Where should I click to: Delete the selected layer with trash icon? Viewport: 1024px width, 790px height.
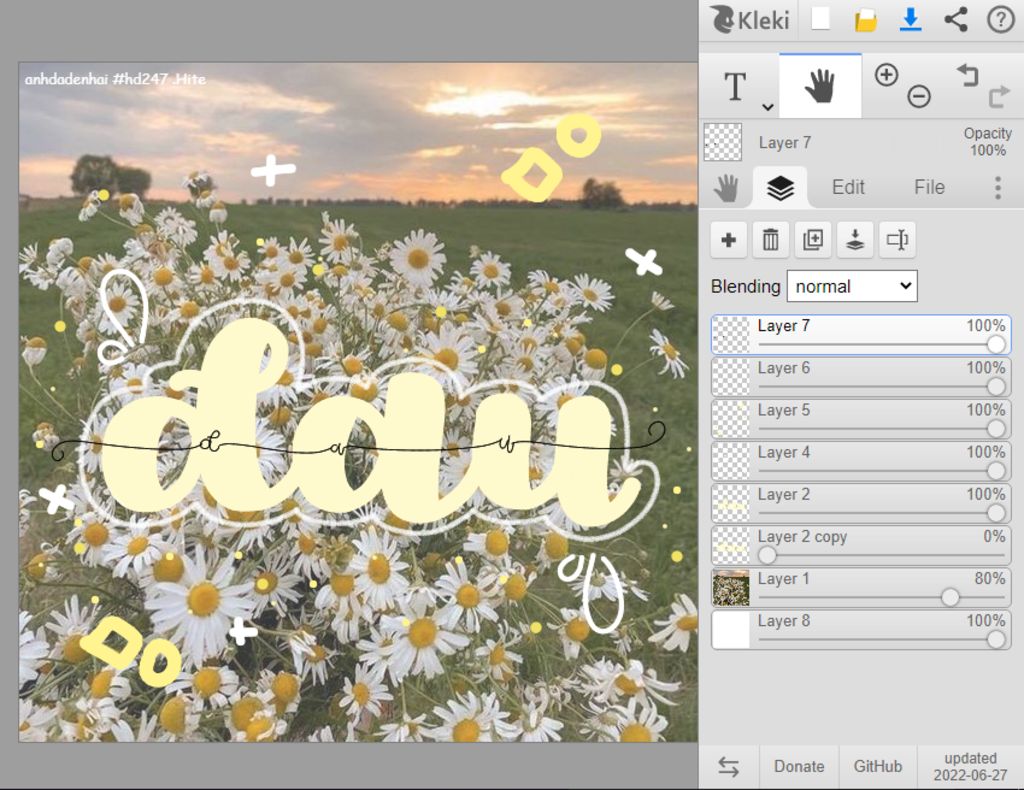pos(771,240)
